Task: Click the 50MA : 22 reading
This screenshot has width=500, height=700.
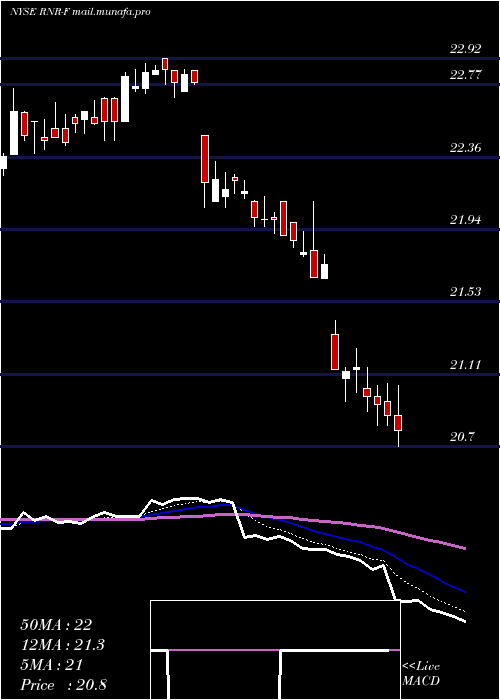Action: click(x=56, y=625)
